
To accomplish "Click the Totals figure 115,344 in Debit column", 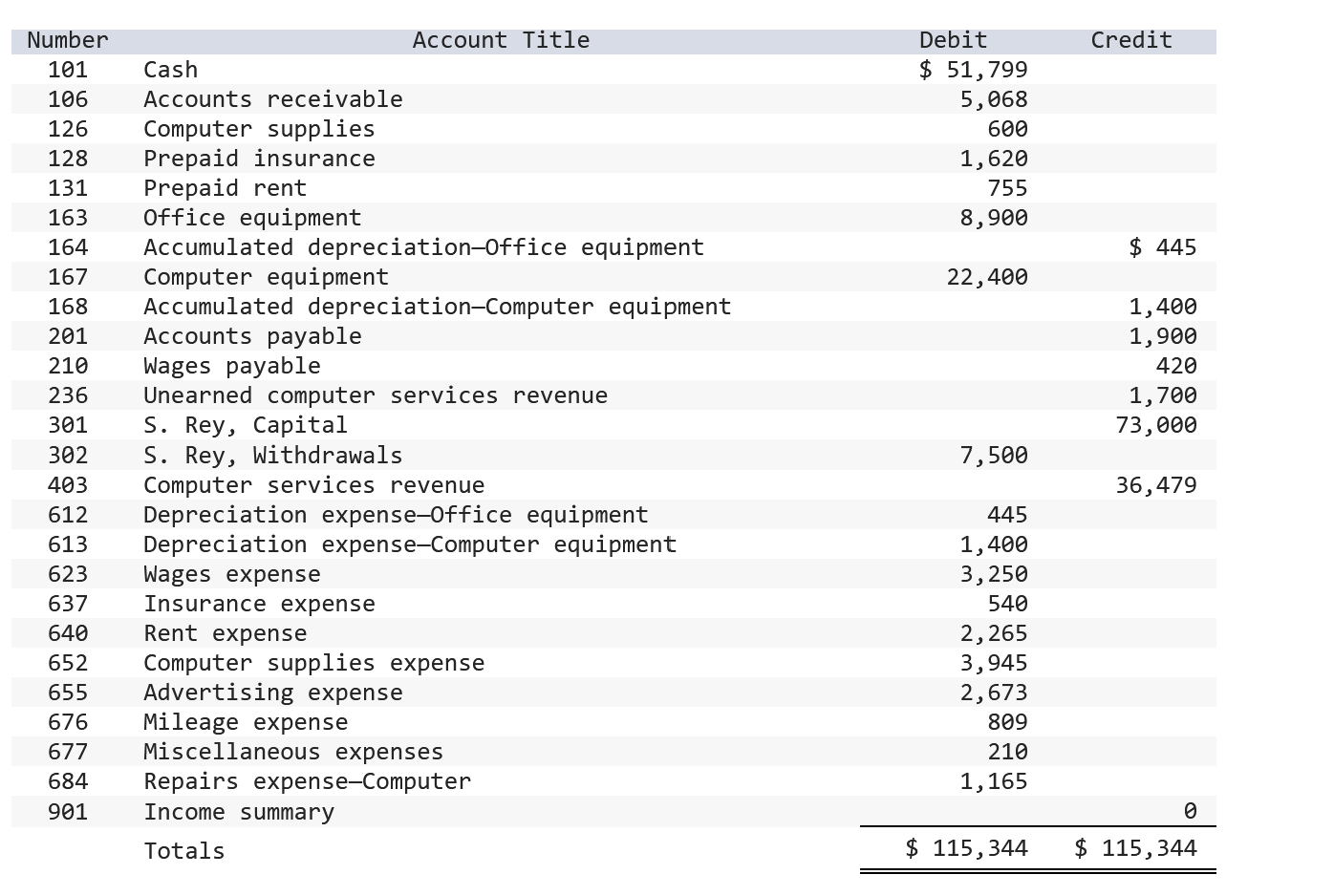I will pos(966,847).
